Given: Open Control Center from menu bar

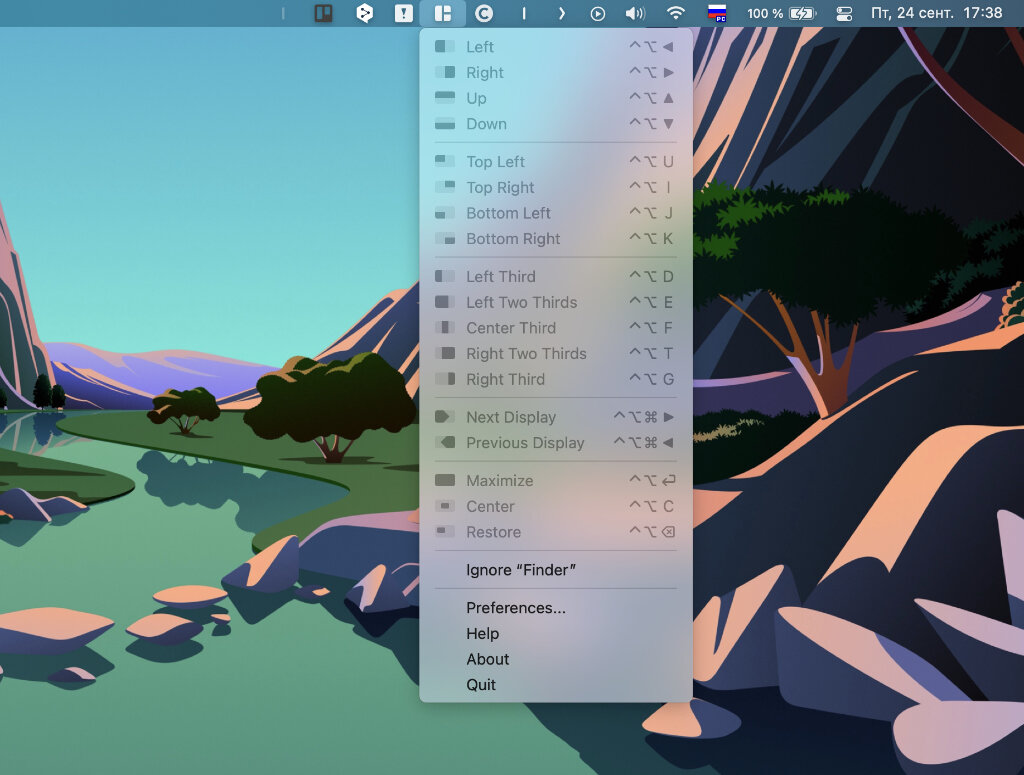Looking at the screenshot, I should (x=844, y=13).
